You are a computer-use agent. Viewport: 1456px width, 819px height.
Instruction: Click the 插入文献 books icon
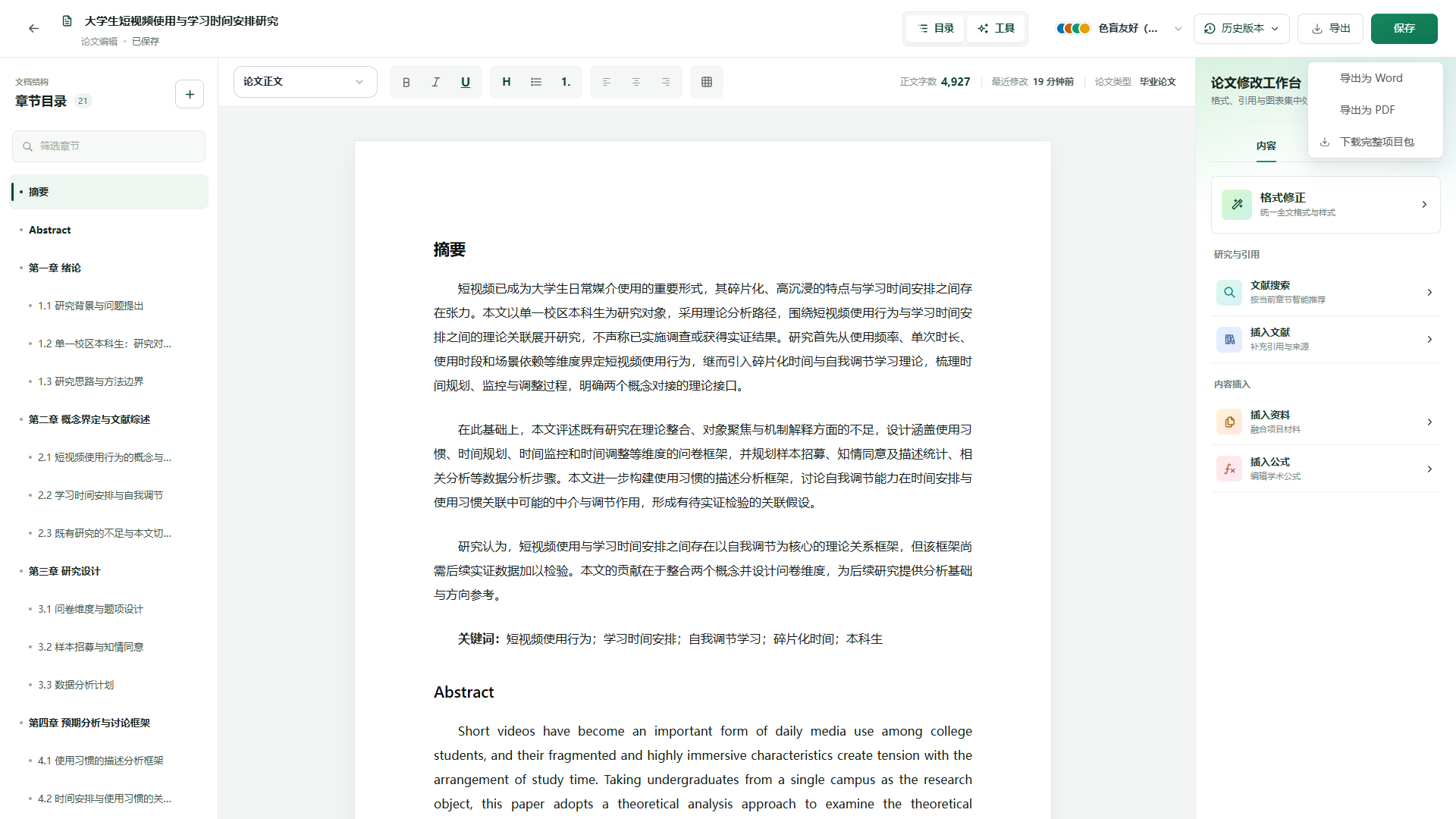click(1229, 340)
